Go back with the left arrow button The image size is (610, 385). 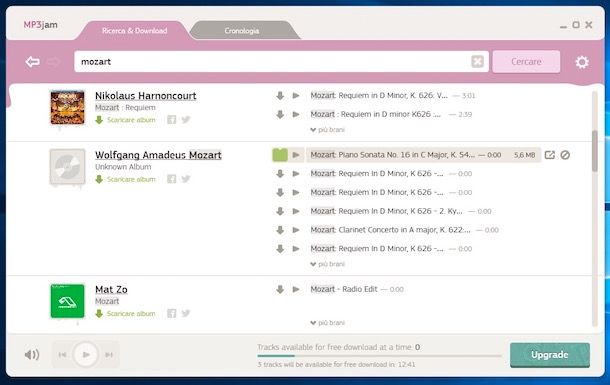click(32, 61)
